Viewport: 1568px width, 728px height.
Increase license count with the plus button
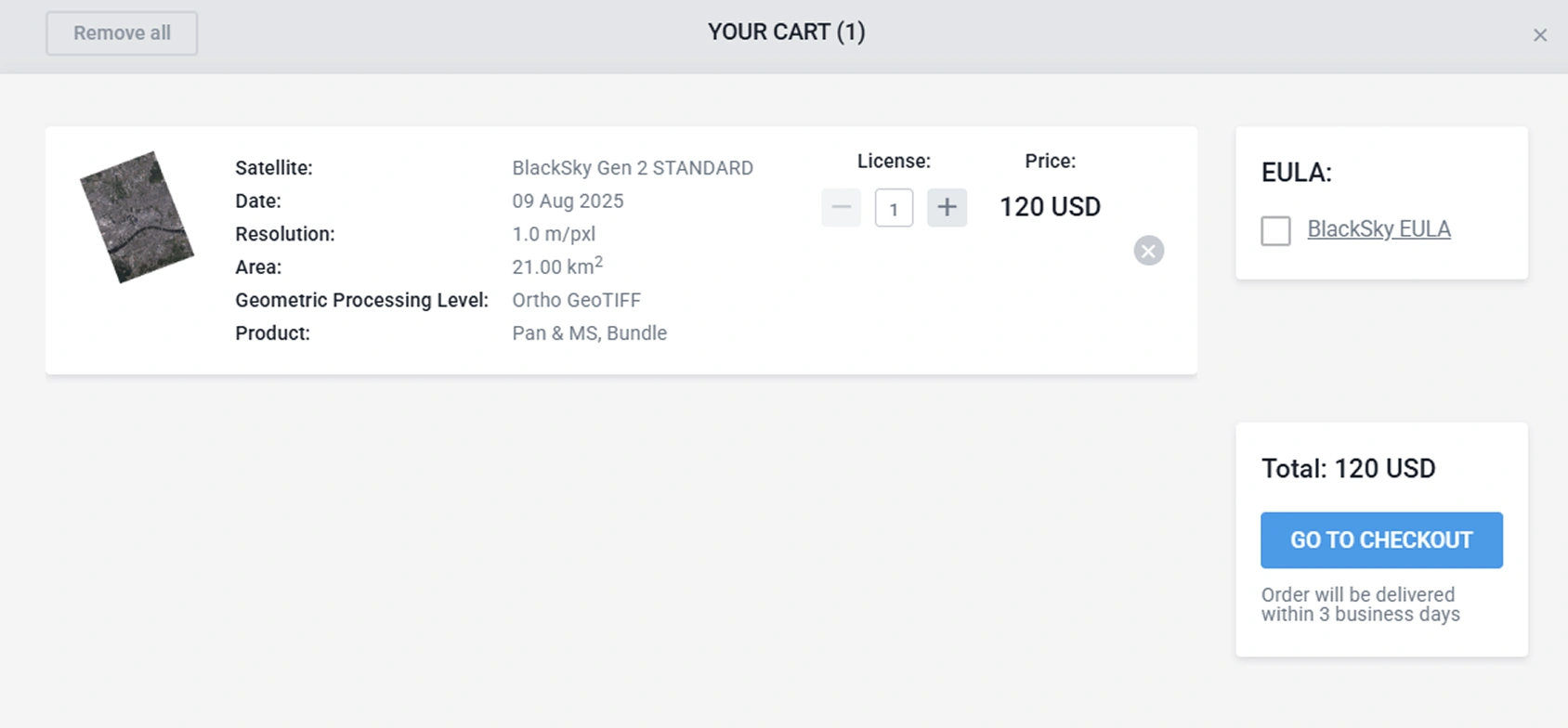pos(947,207)
